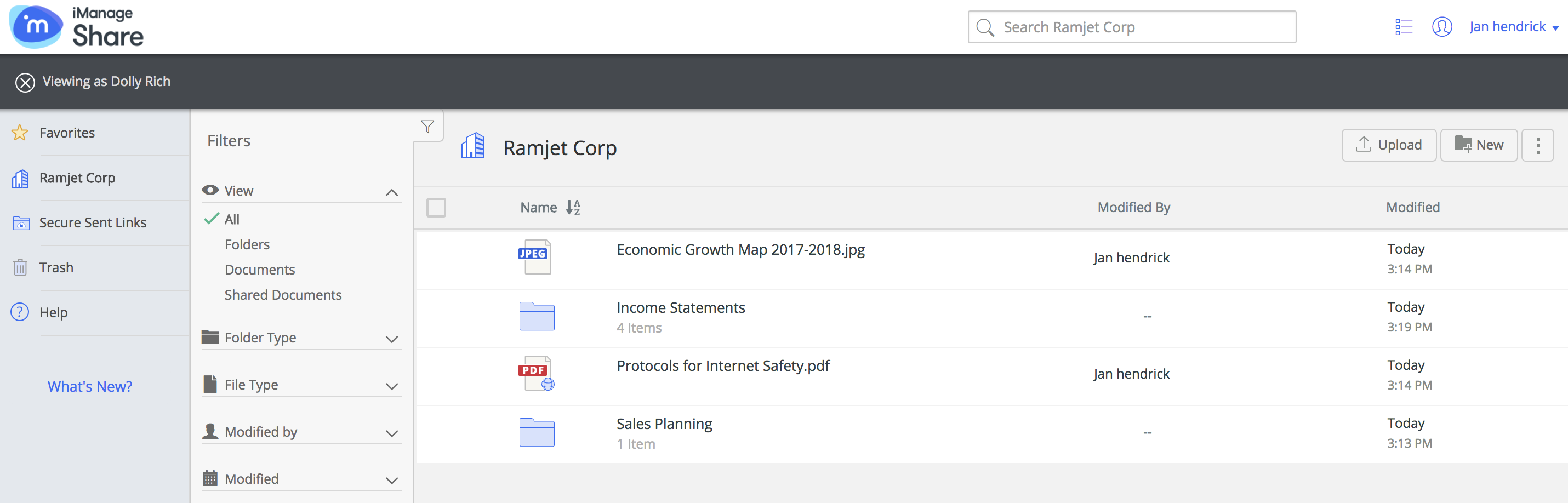Select the Shared Documents view filter

click(x=282, y=295)
